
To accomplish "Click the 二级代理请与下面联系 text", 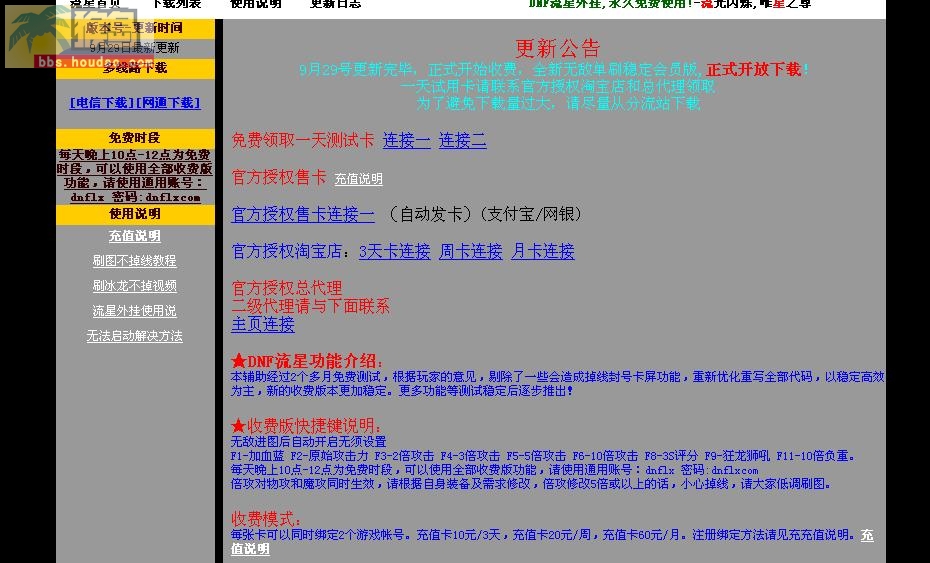I will pos(310,306).
